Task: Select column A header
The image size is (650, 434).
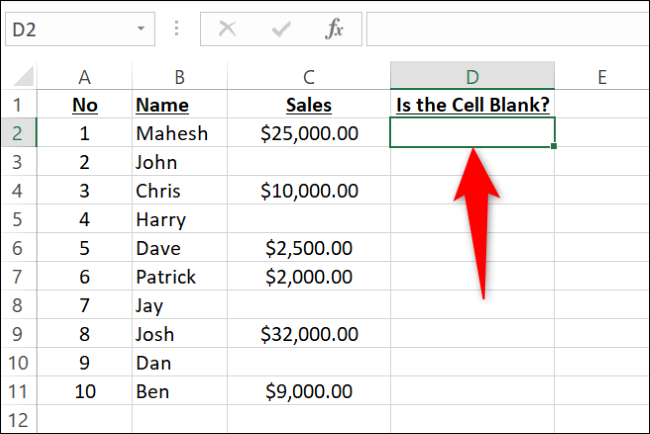Action: point(84,76)
